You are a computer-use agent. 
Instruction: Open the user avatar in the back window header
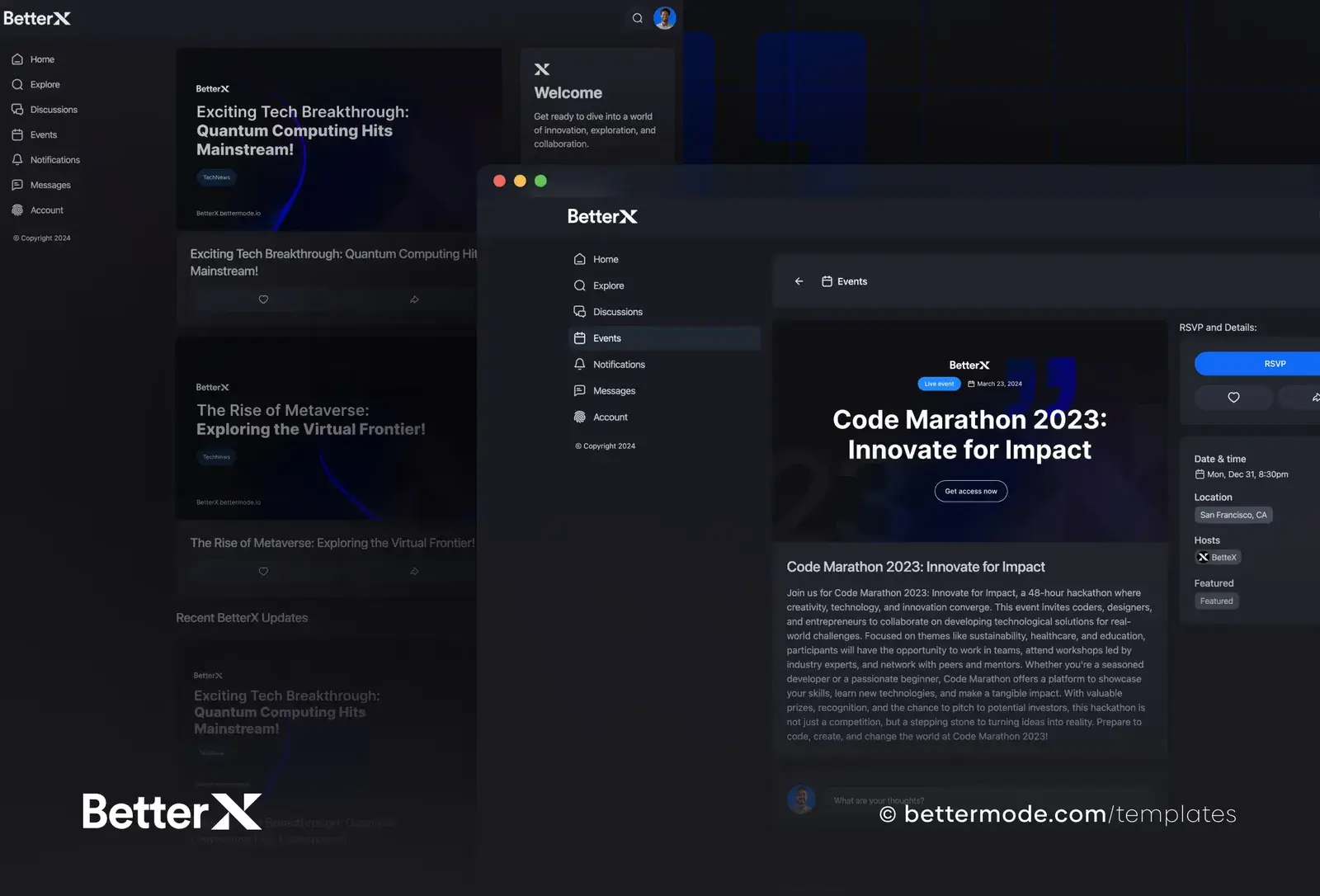click(x=665, y=17)
